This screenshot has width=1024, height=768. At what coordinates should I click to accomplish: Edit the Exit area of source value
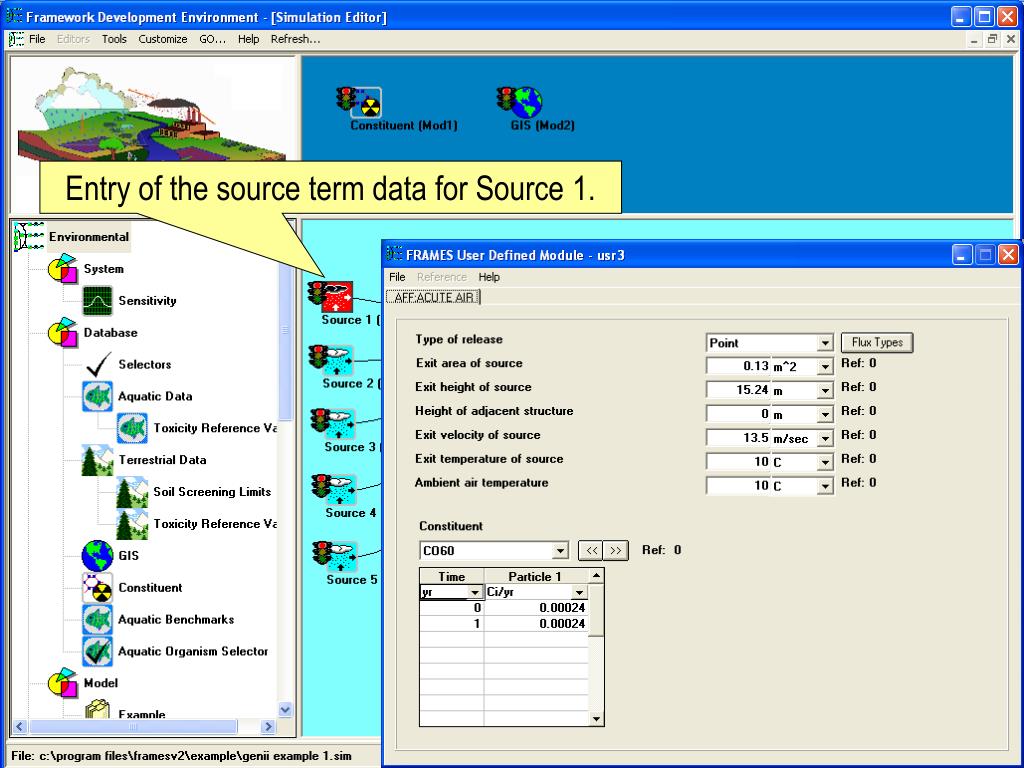(x=739, y=366)
